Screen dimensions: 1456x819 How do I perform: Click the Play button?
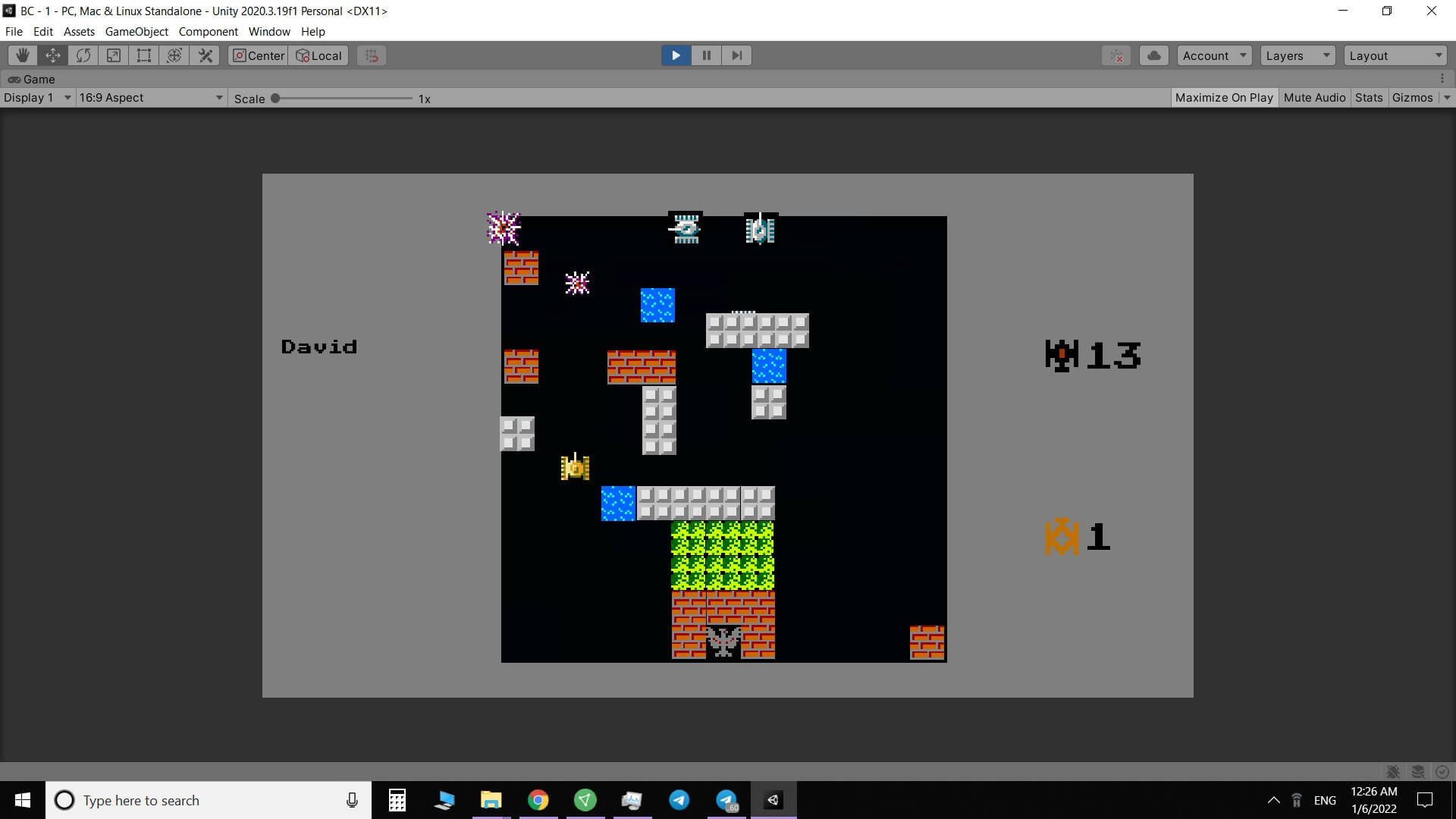[676, 55]
